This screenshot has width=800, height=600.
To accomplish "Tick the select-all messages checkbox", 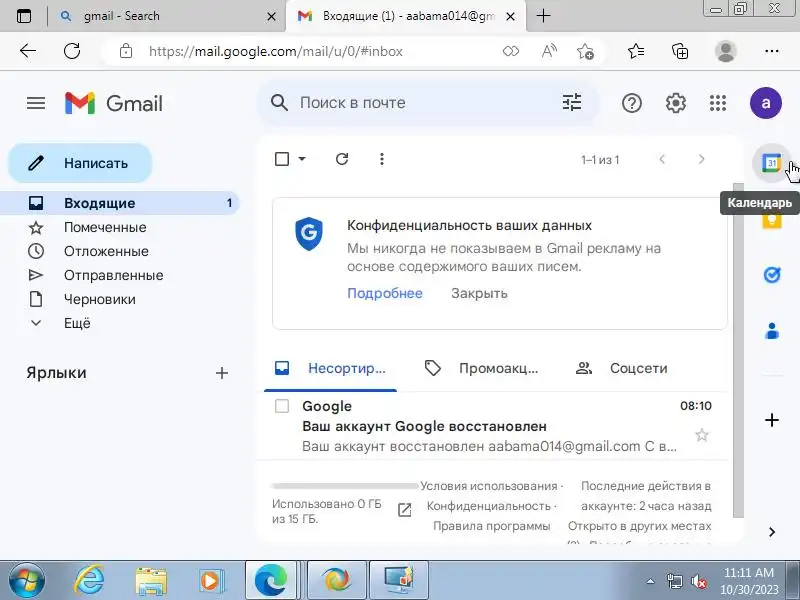I will [x=282, y=159].
